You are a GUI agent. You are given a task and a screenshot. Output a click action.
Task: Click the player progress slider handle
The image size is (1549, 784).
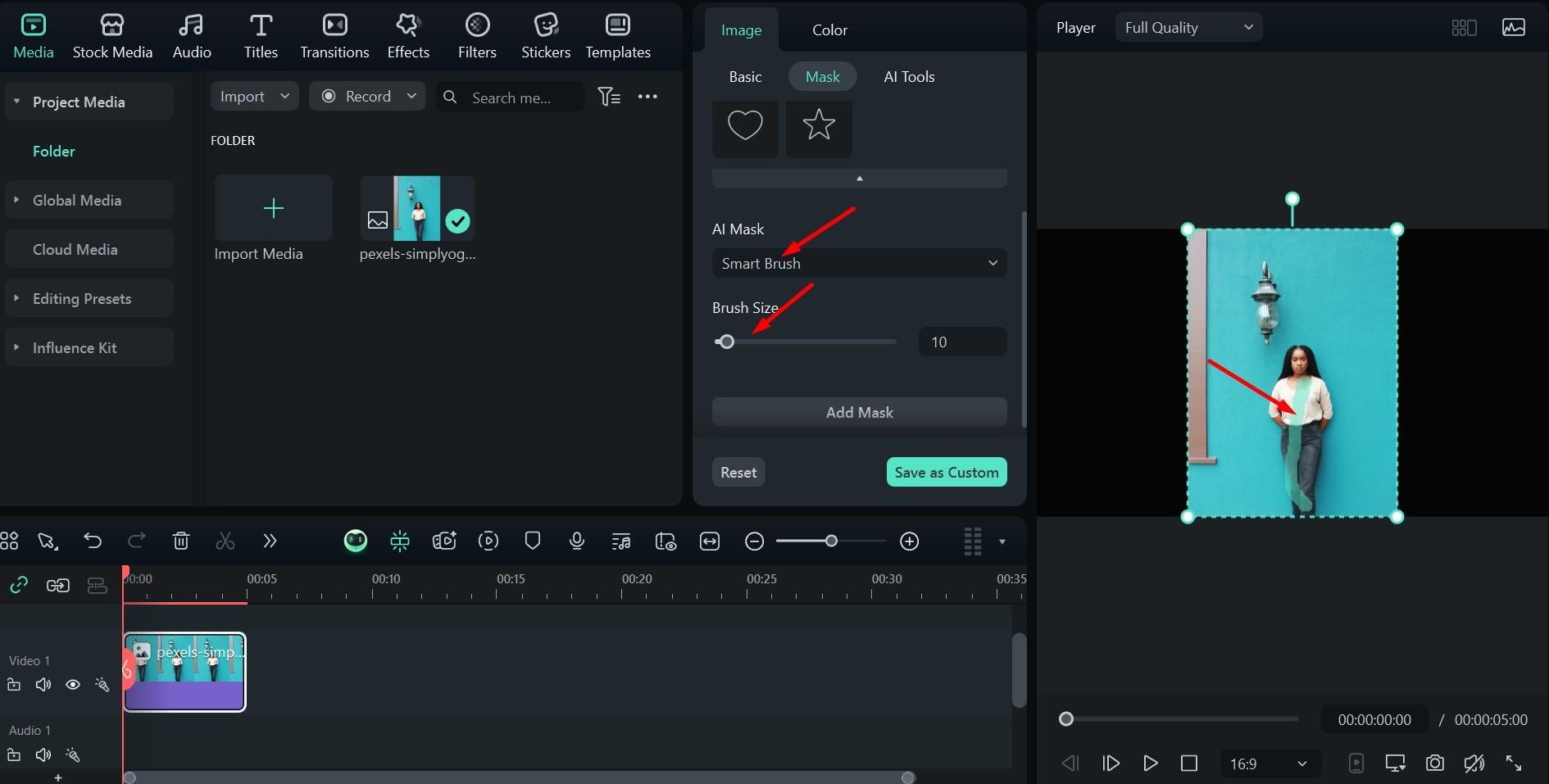pos(1066,719)
